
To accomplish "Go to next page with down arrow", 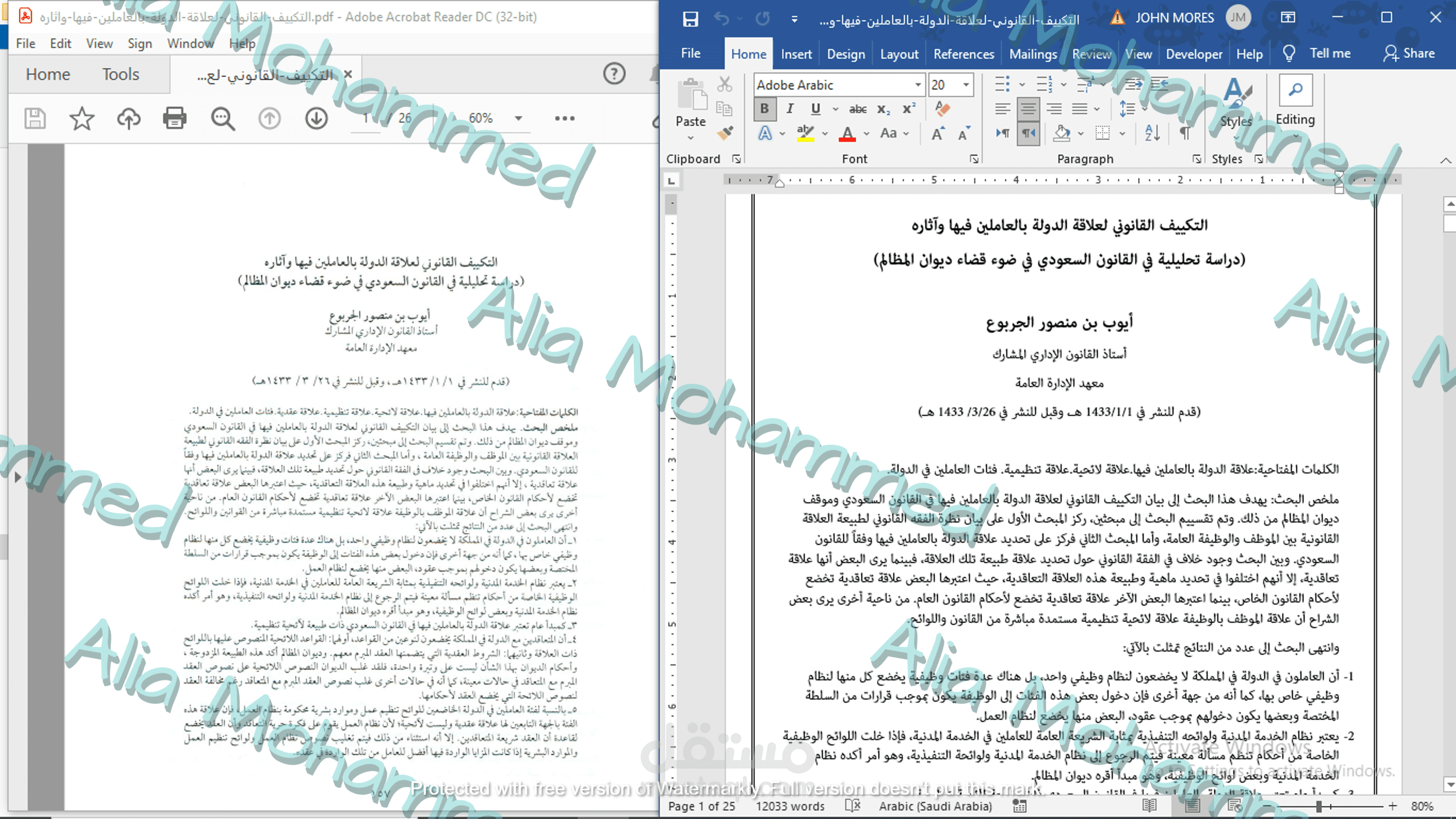I will [316, 118].
